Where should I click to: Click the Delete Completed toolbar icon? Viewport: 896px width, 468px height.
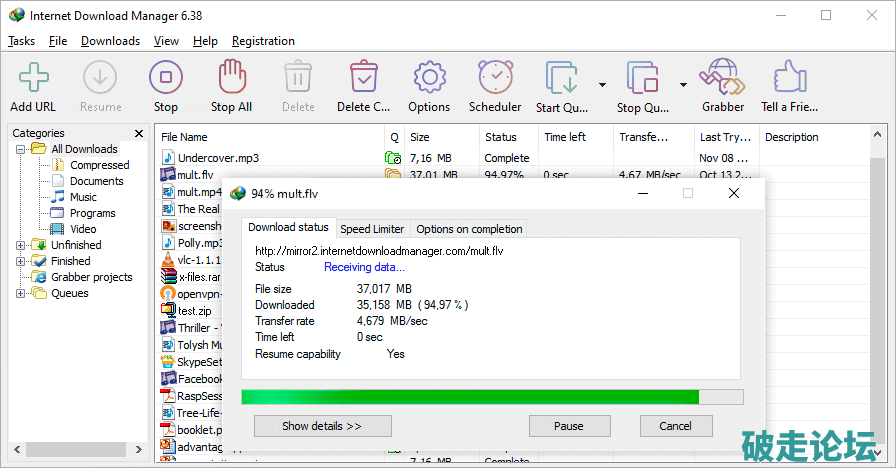pos(363,78)
